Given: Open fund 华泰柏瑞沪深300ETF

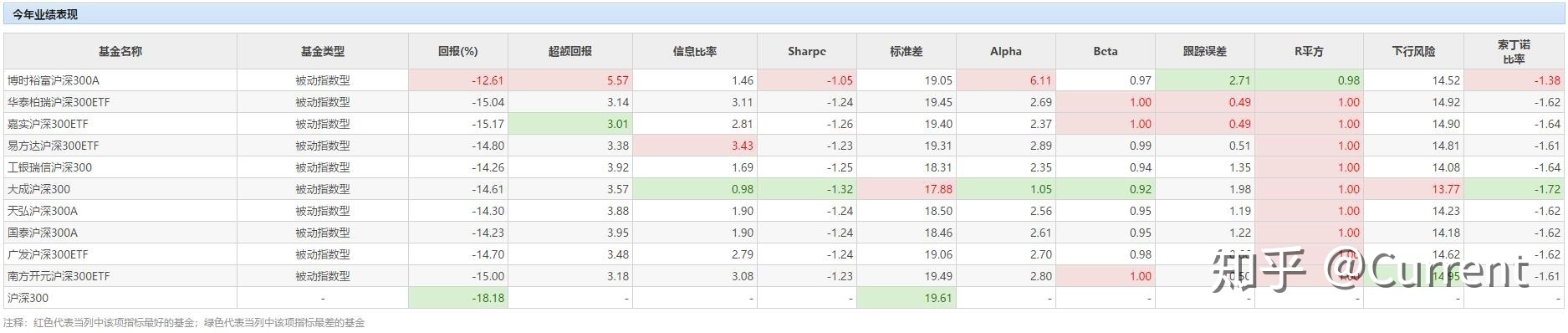Looking at the screenshot, I should coord(59,102).
